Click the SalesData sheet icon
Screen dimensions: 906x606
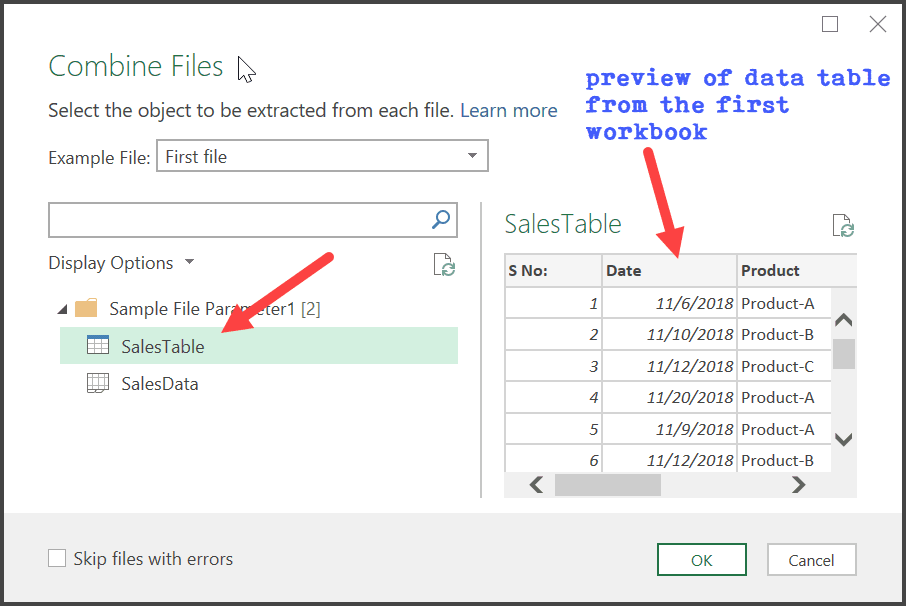tap(98, 383)
